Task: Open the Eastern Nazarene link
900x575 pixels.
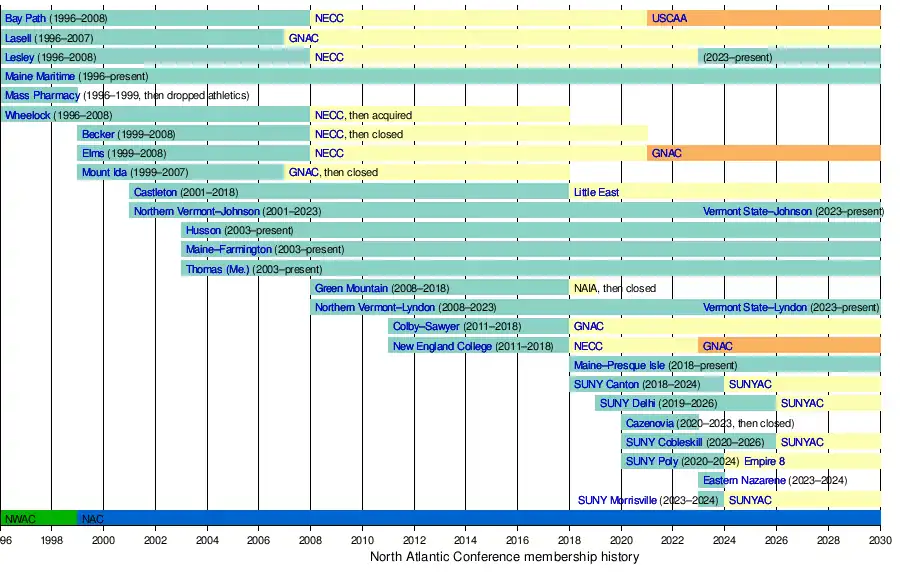Action: tap(743, 481)
